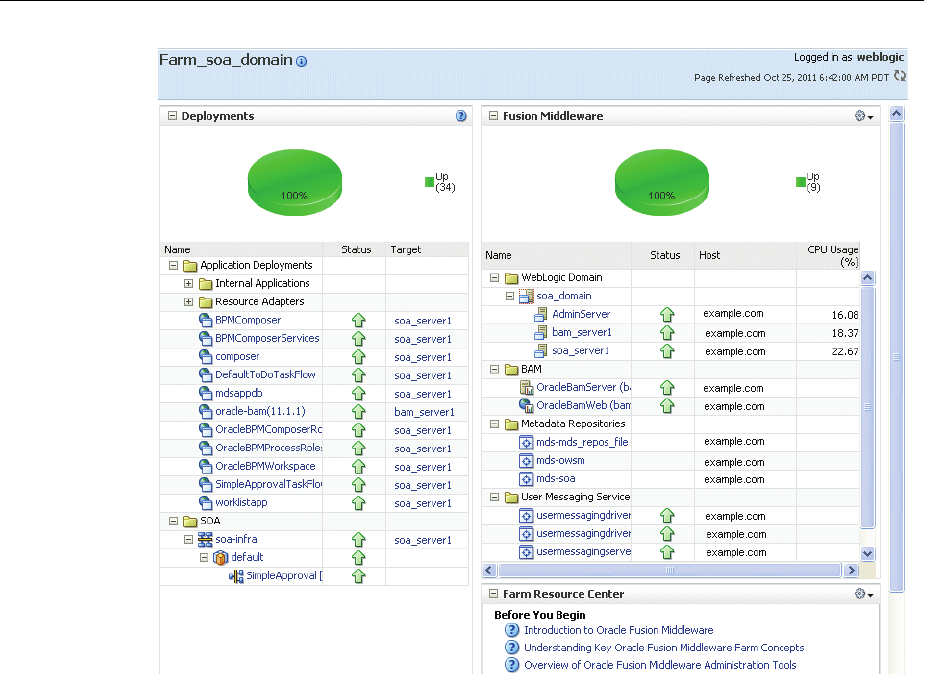Image resolution: width=925 pixels, height=674 pixels.
Task: Collapse the Application Deployments folder
Action: click(173, 265)
